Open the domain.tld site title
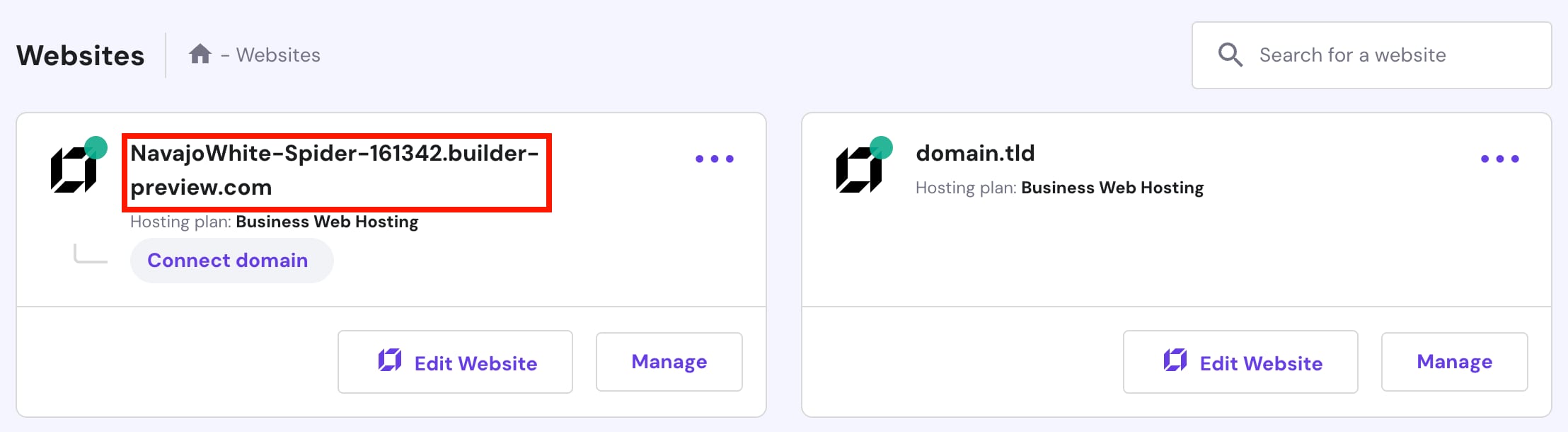 [975, 153]
